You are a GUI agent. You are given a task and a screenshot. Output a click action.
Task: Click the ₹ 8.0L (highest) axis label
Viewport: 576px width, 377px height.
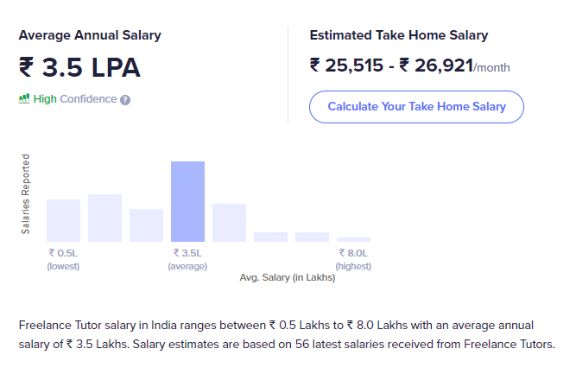tap(353, 259)
